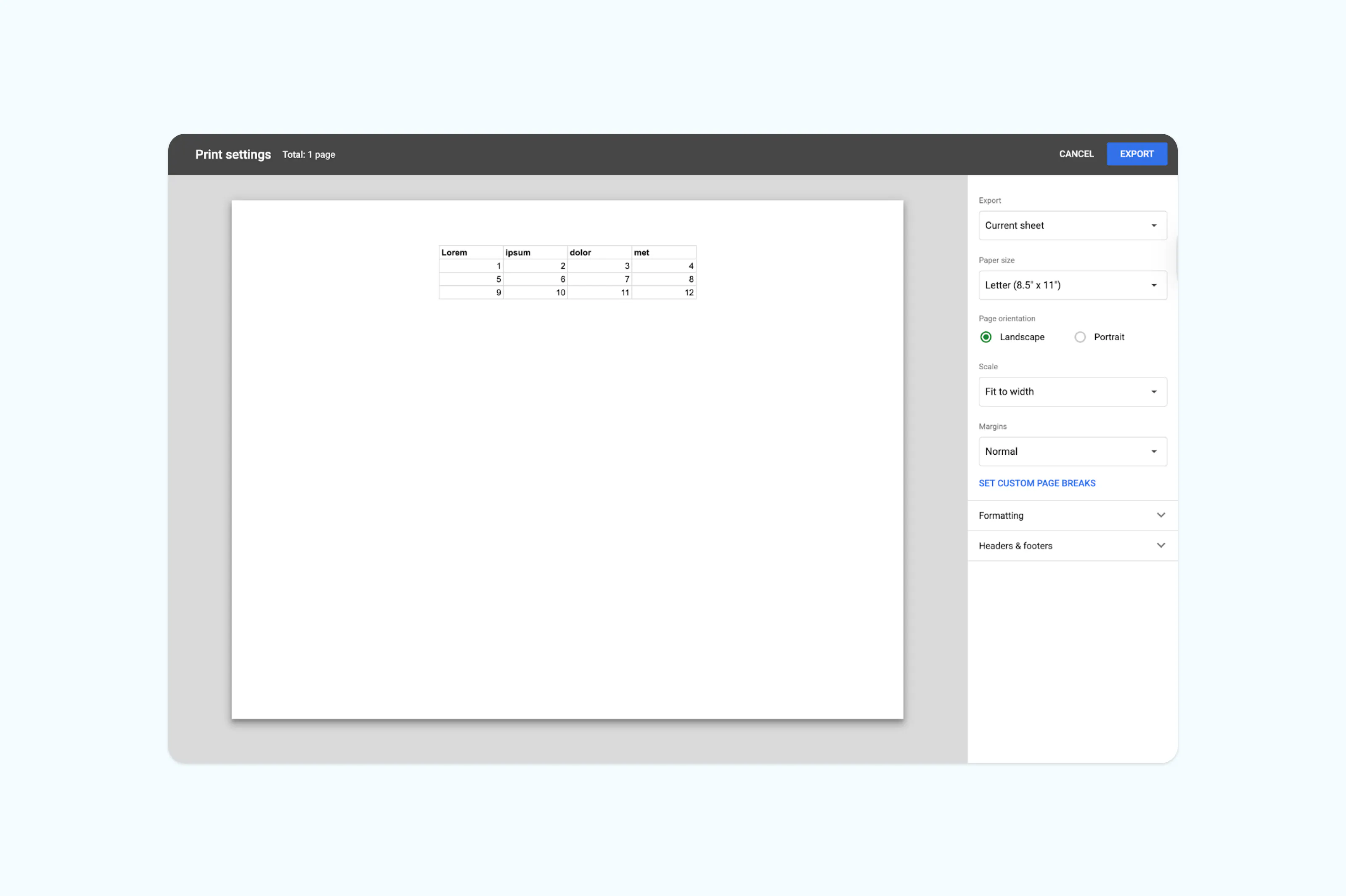1346x896 pixels.
Task: Expand the Headers & footers section
Action: click(1072, 545)
